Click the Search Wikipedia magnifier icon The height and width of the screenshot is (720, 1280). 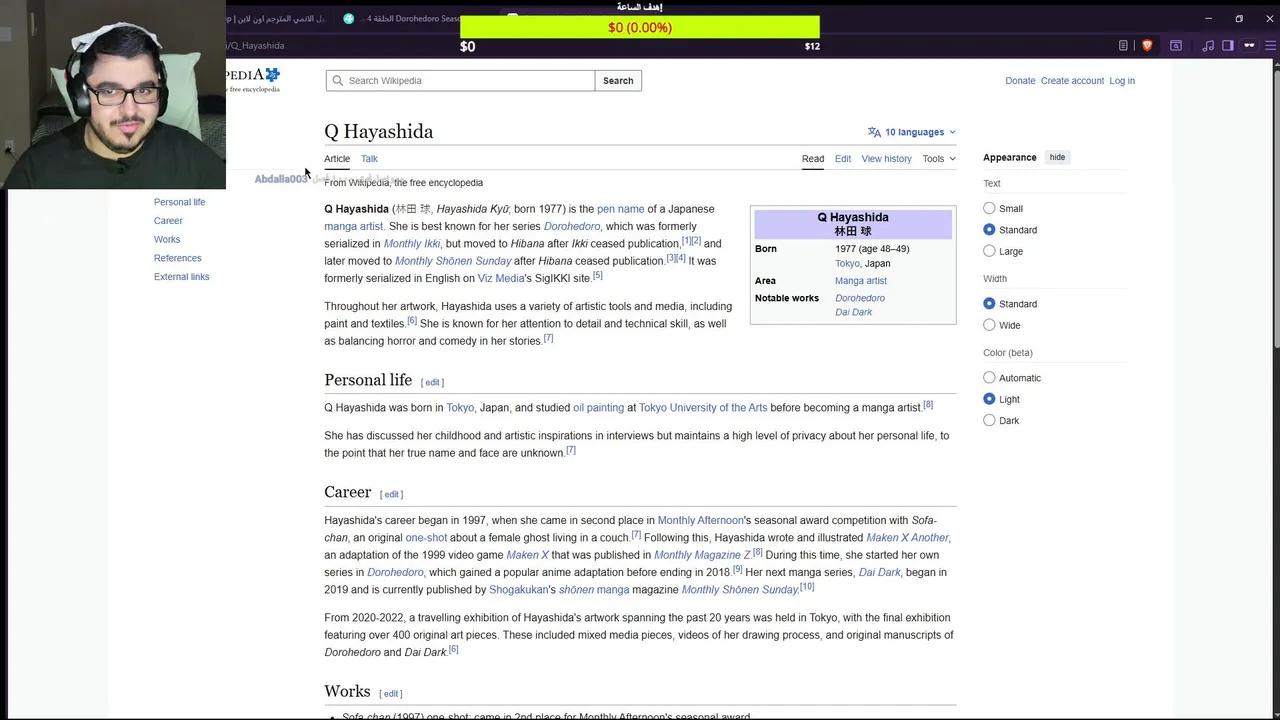[x=337, y=81]
